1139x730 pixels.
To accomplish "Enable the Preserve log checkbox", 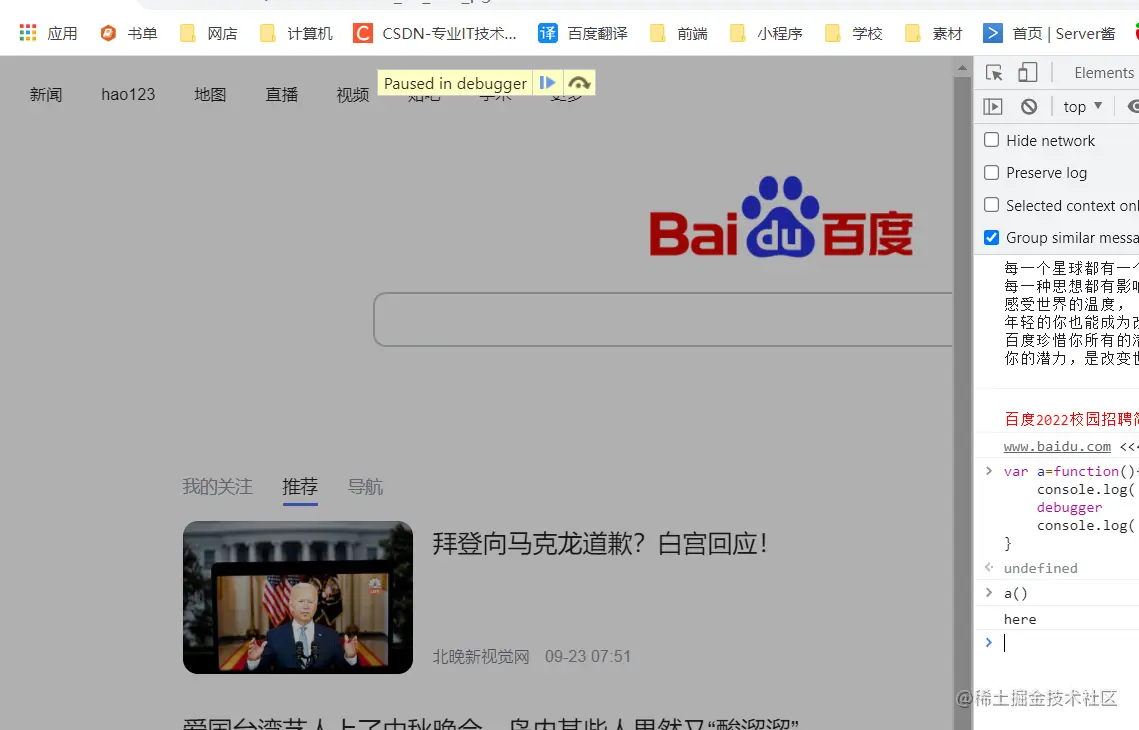I will point(992,172).
